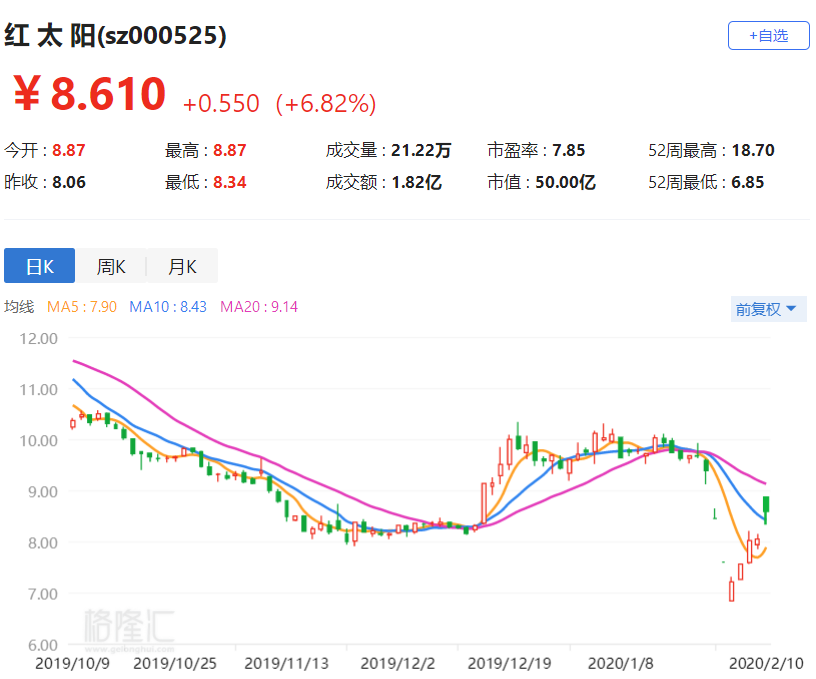Click the 2020/1/8 date axis label
The image size is (816, 679).
620,664
